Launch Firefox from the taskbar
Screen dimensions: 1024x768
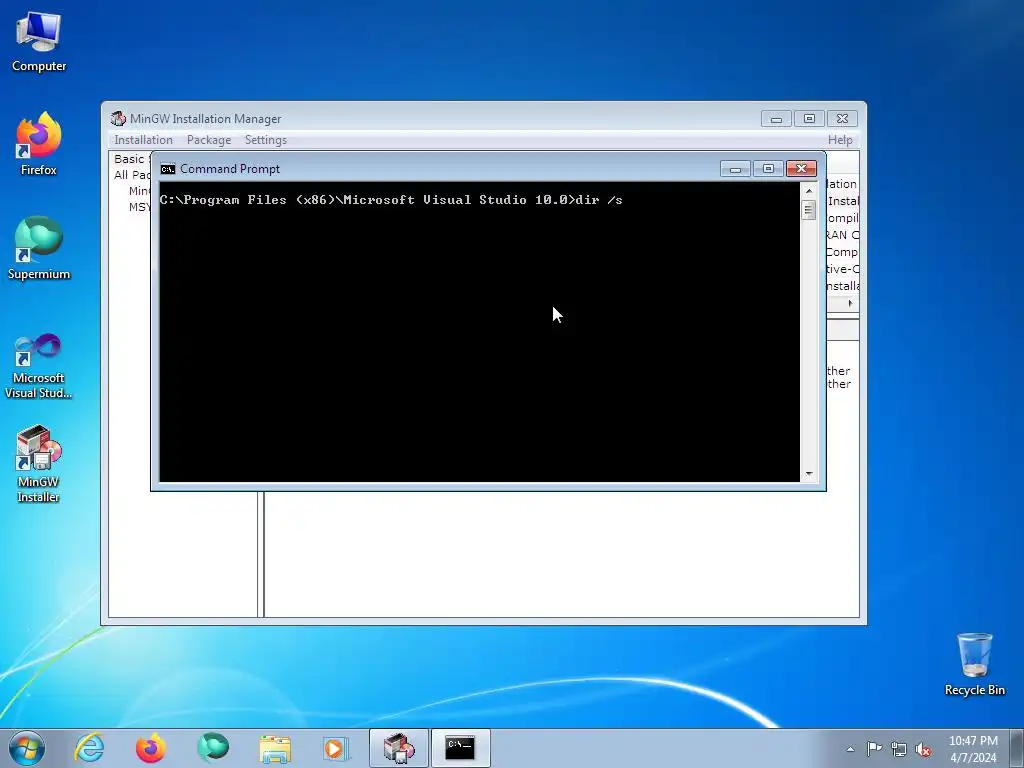pos(151,748)
